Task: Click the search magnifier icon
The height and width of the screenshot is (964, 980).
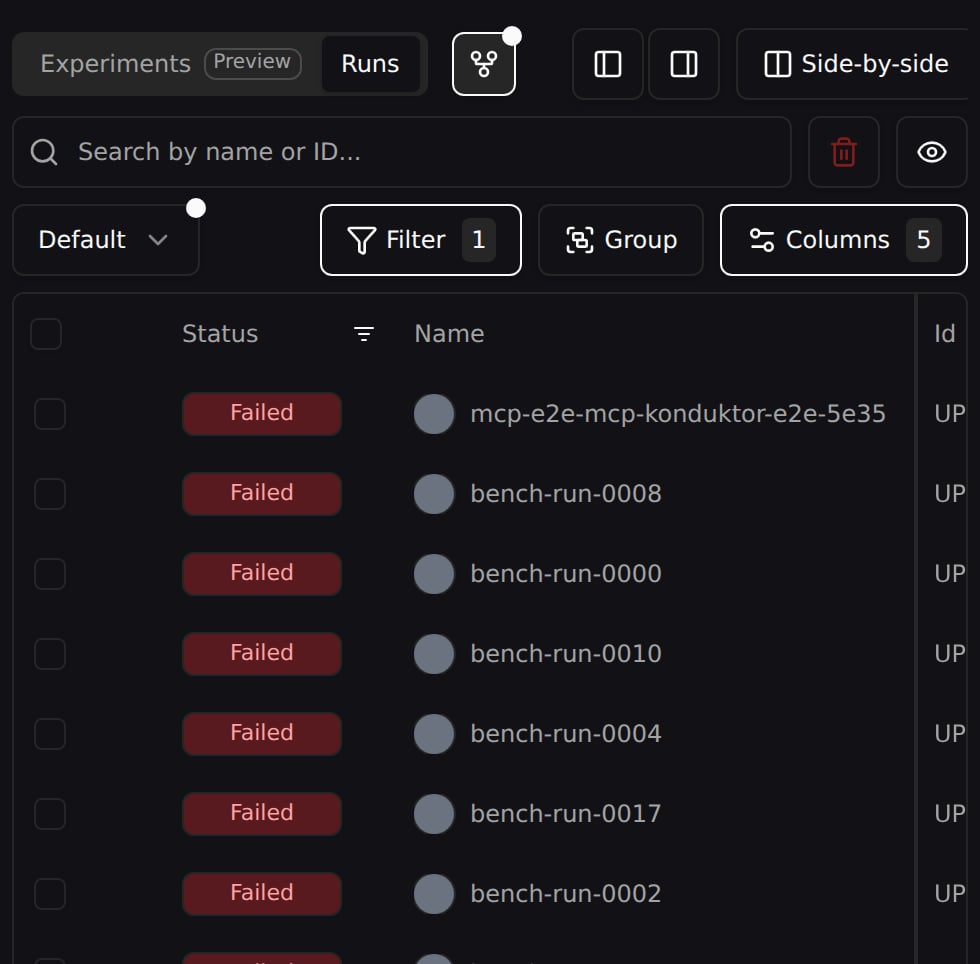Action: pos(44,152)
